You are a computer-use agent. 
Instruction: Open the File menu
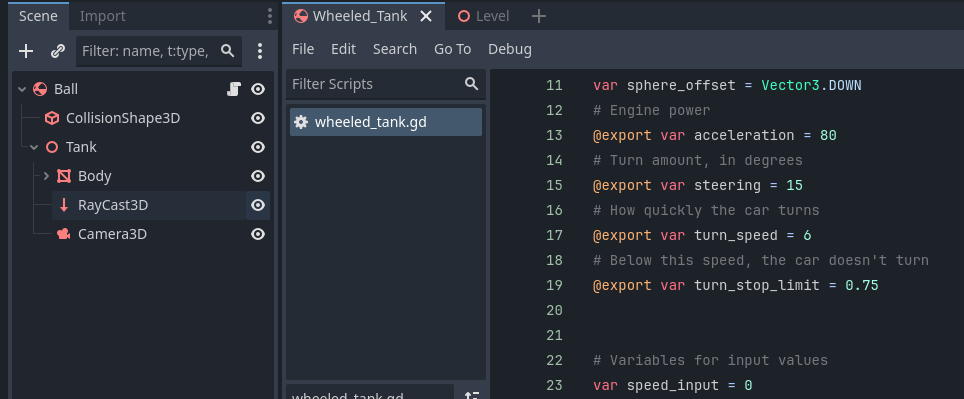(303, 49)
